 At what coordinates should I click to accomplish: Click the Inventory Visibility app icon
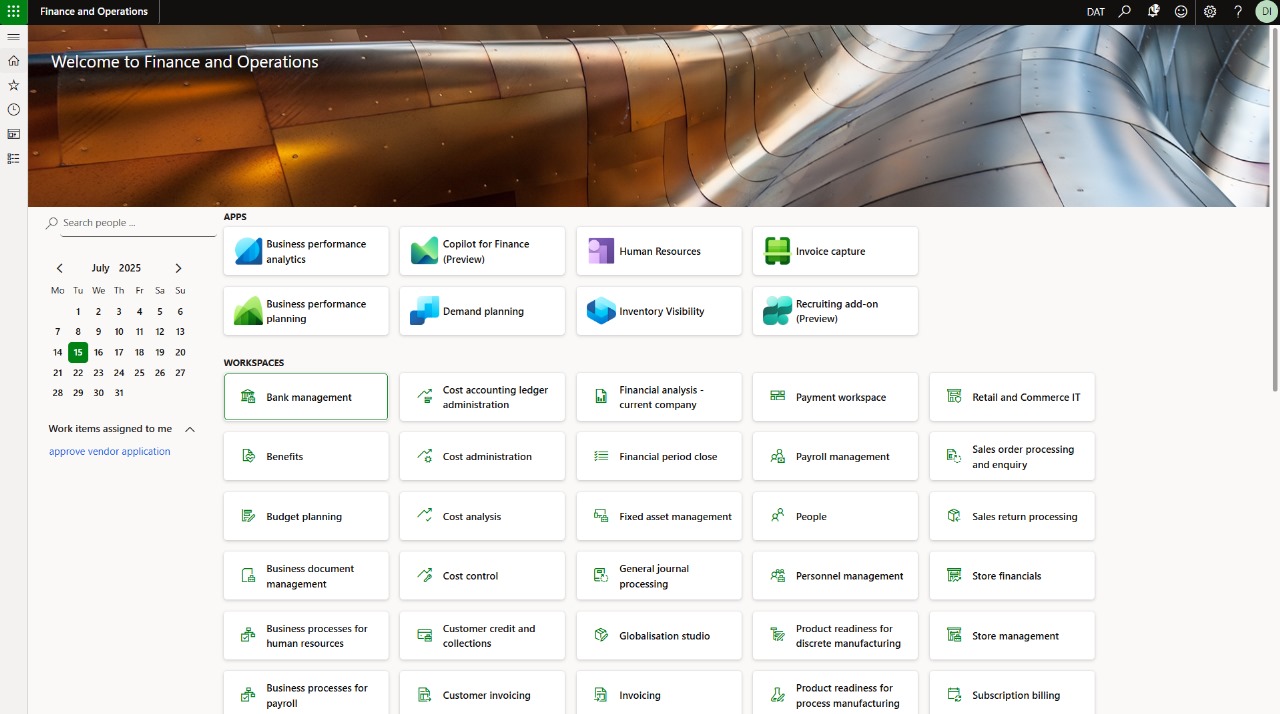click(x=601, y=311)
